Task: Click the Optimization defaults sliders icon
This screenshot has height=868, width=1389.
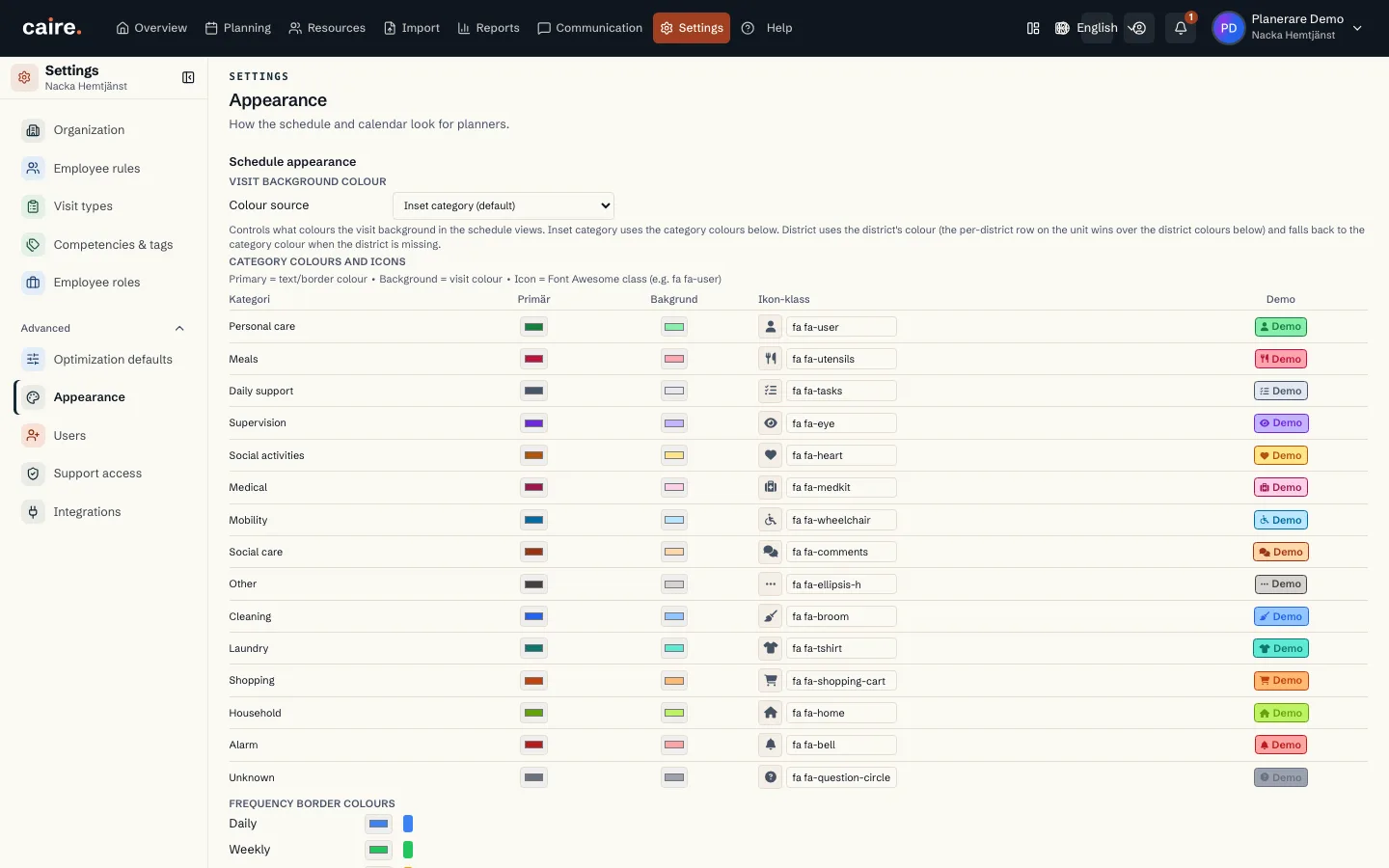Action: (x=33, y=360)
